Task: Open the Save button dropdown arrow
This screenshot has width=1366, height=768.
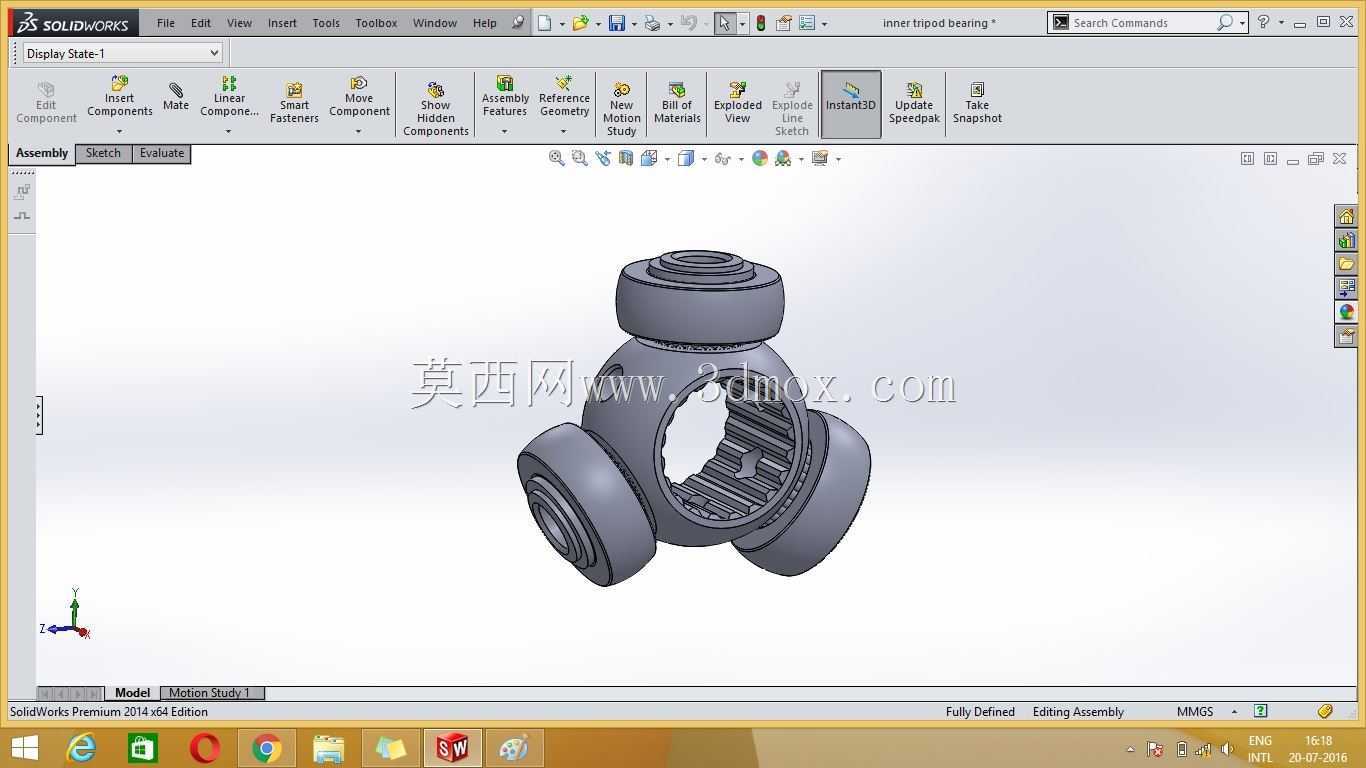Action: [634, 24]
